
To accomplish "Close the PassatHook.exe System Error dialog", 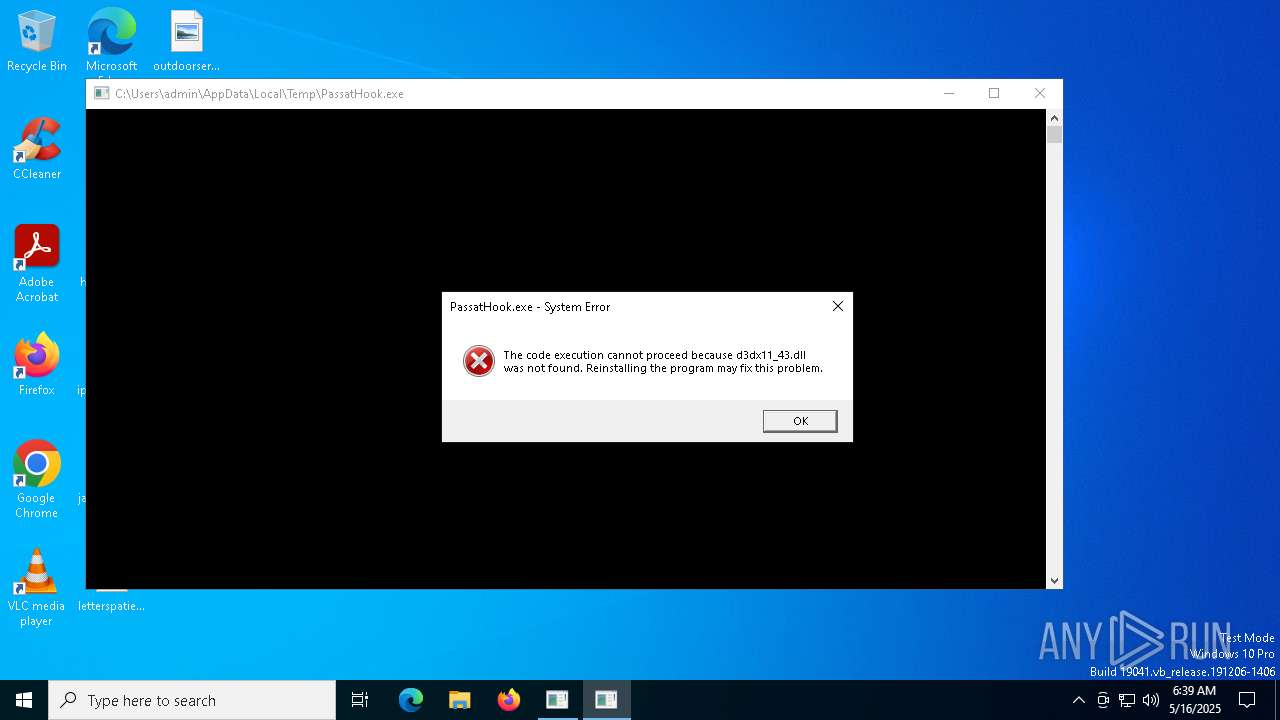I will tap(838, 306).
